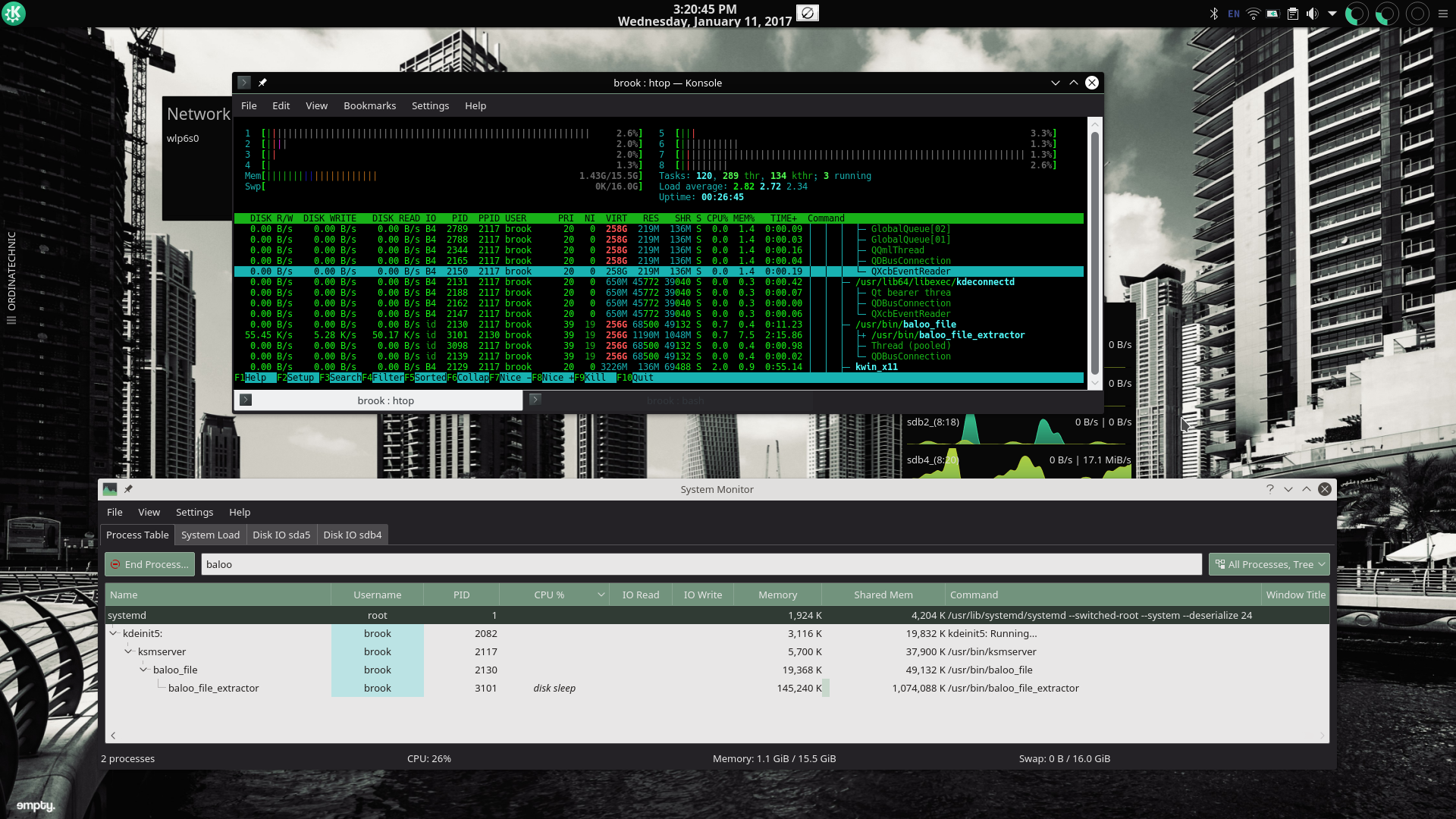Open the EN keyboard layout indicator
This screenshot has height=819, width=1456.
click(1234, 14)
